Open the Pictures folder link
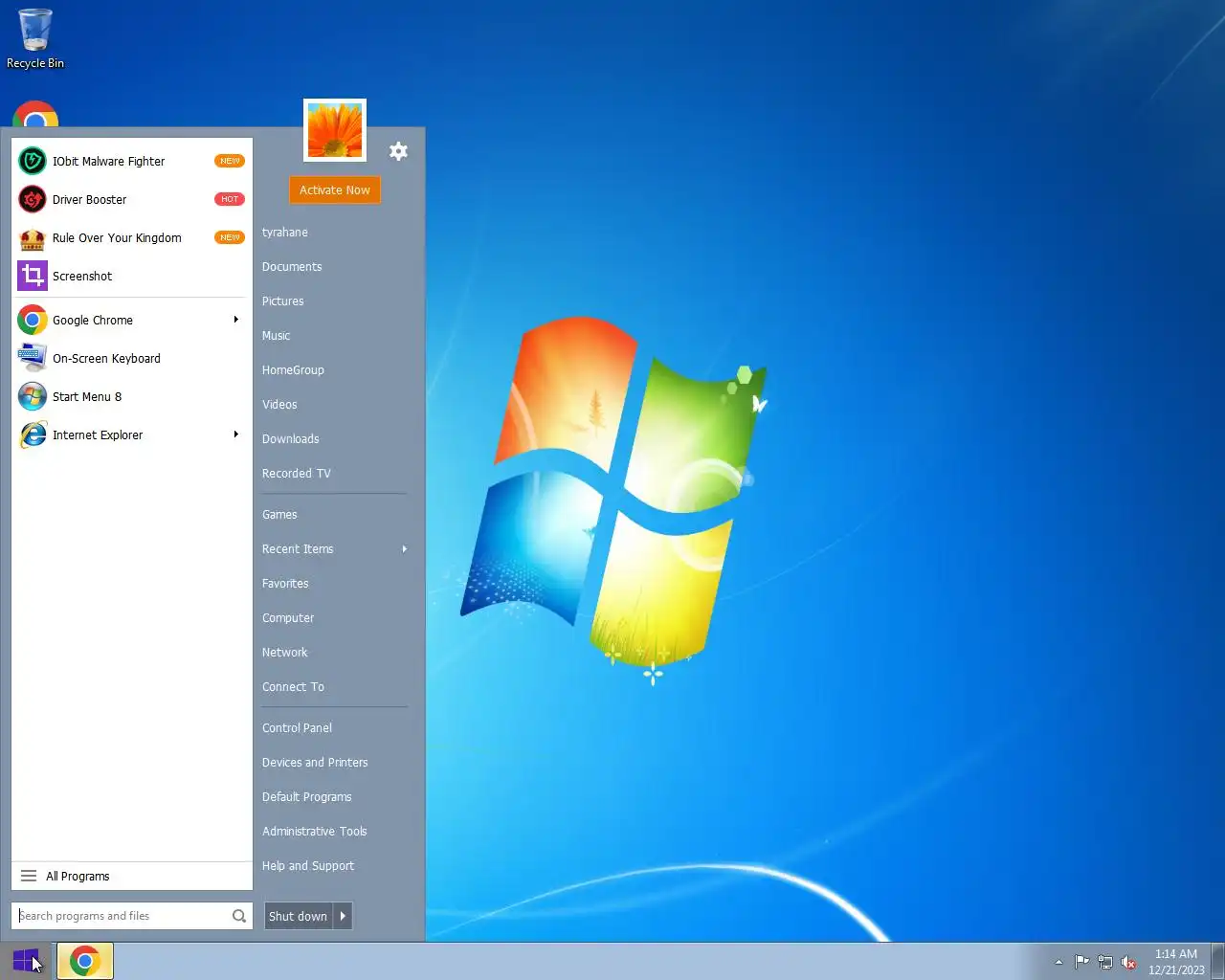1225x980 pixels. pos(283,301)
